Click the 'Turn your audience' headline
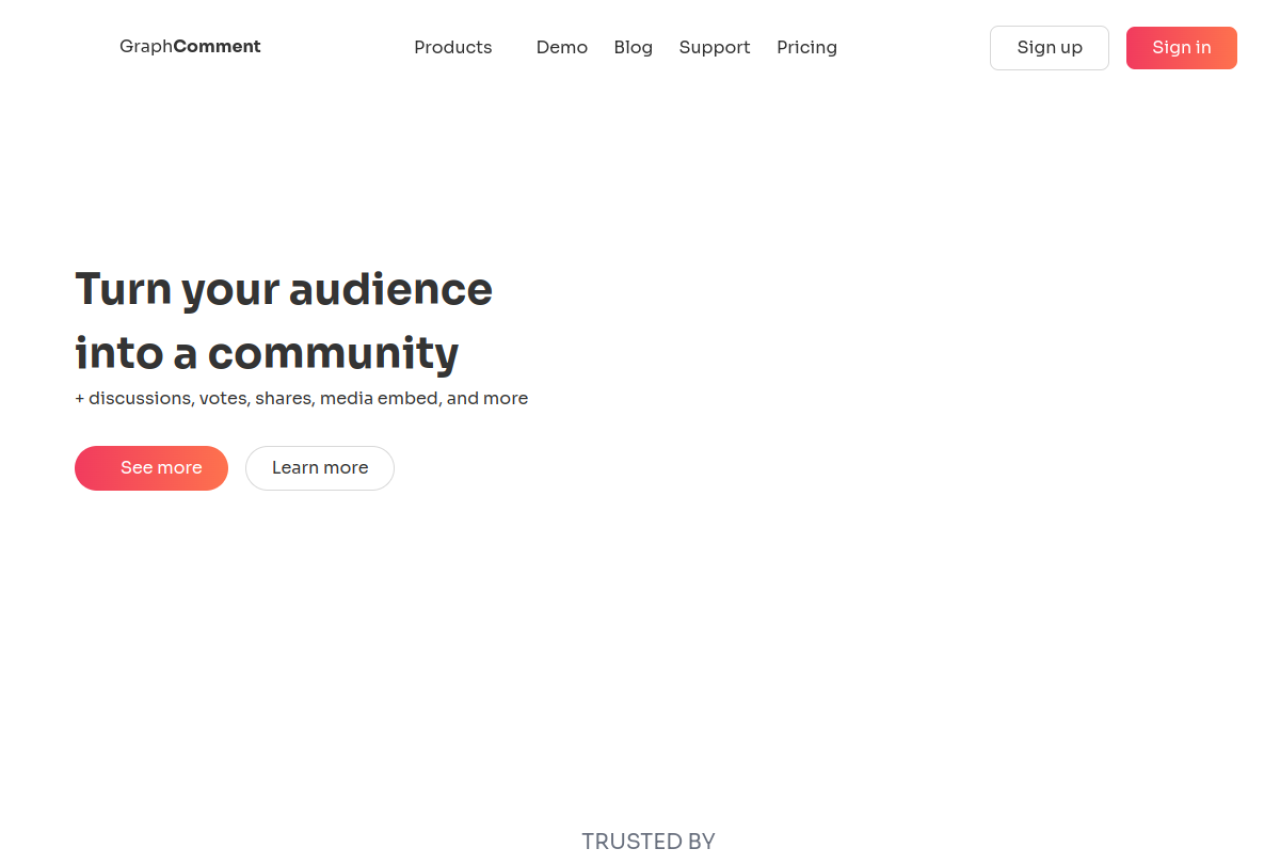This screenshot has height=853, width=1280. click(283, 289)
